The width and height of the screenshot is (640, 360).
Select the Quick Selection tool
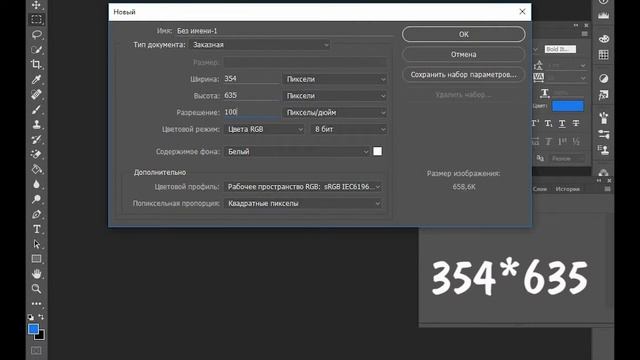click(36, 49)
